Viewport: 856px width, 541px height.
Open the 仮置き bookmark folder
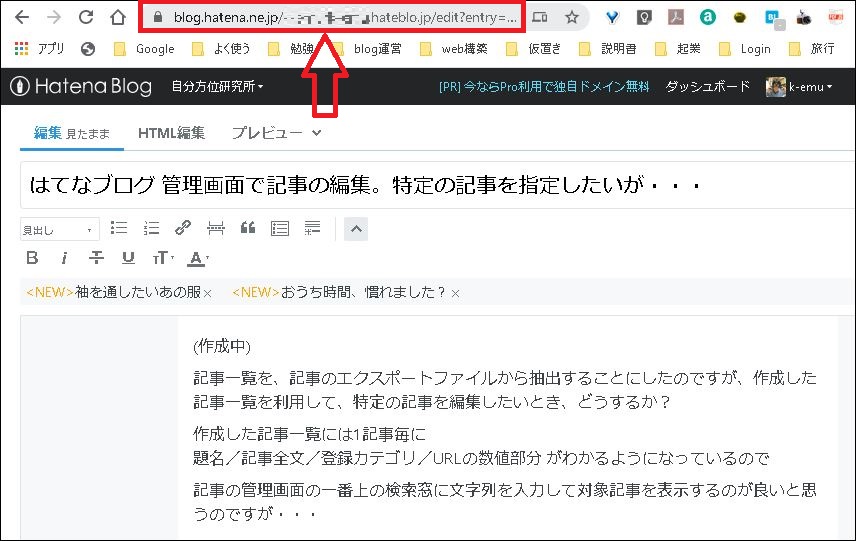tap(533, 49)
